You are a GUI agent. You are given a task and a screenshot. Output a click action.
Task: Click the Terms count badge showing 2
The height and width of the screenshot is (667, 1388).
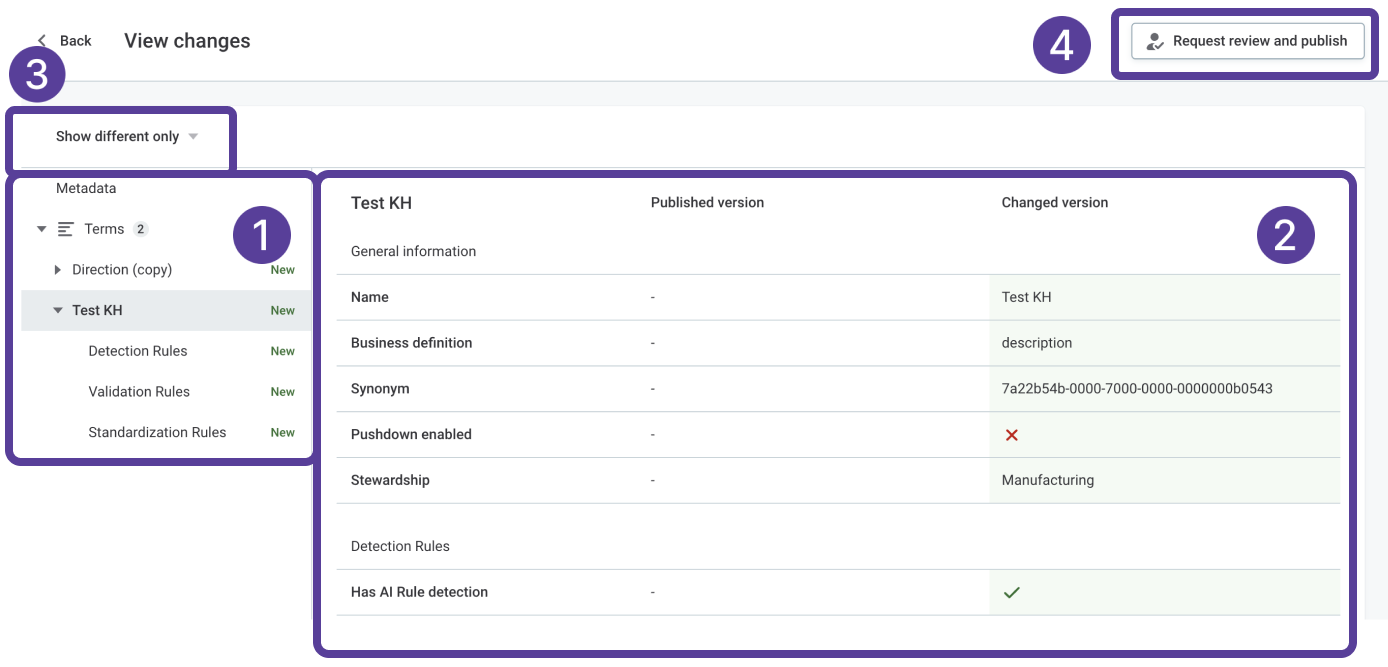coord(141,229)
